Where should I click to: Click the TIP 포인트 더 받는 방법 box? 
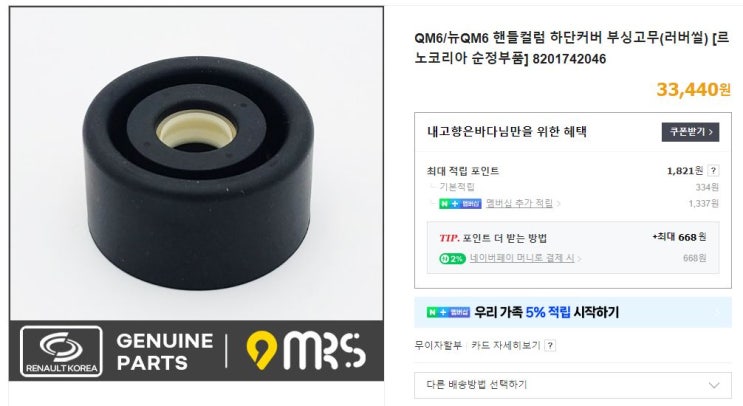[x=572, y=247]
